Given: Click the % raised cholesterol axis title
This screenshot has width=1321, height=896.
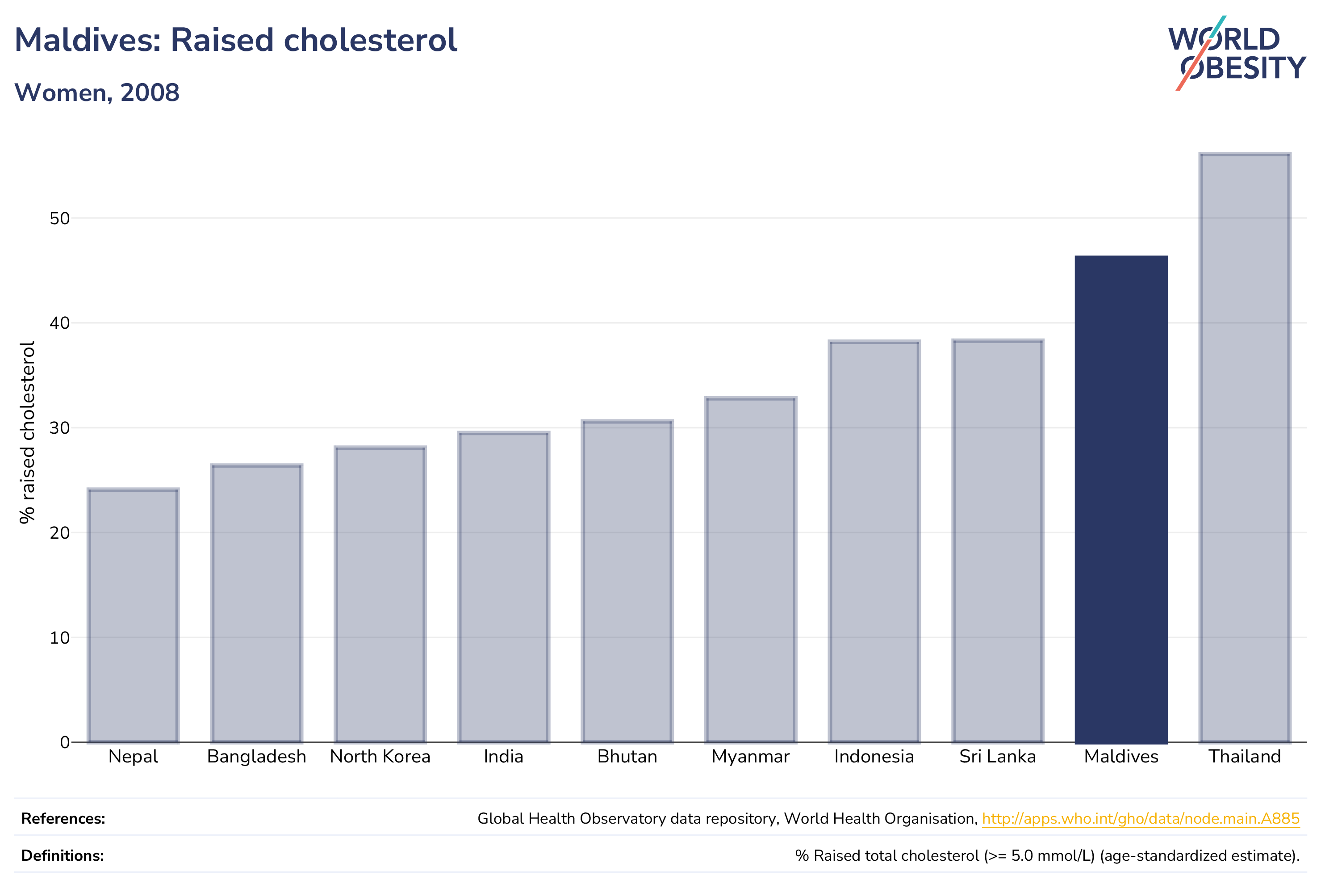Looking at the screenshot, I should pyautogui.click(x=27, y=432).
